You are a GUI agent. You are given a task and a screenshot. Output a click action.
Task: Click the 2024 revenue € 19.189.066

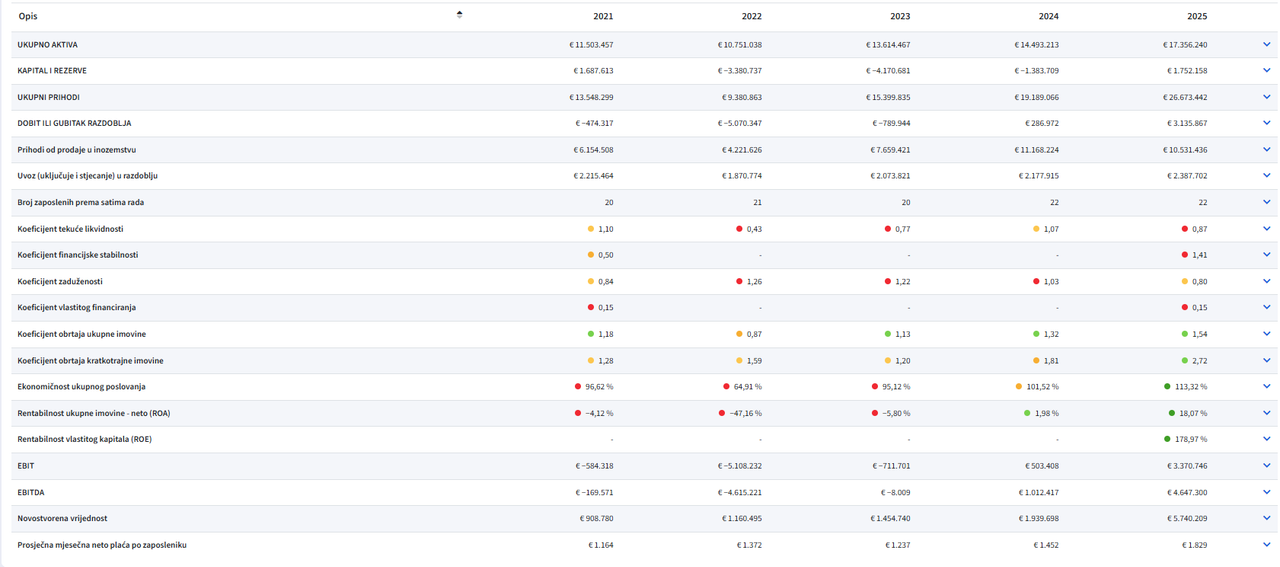click(1036, 97)
